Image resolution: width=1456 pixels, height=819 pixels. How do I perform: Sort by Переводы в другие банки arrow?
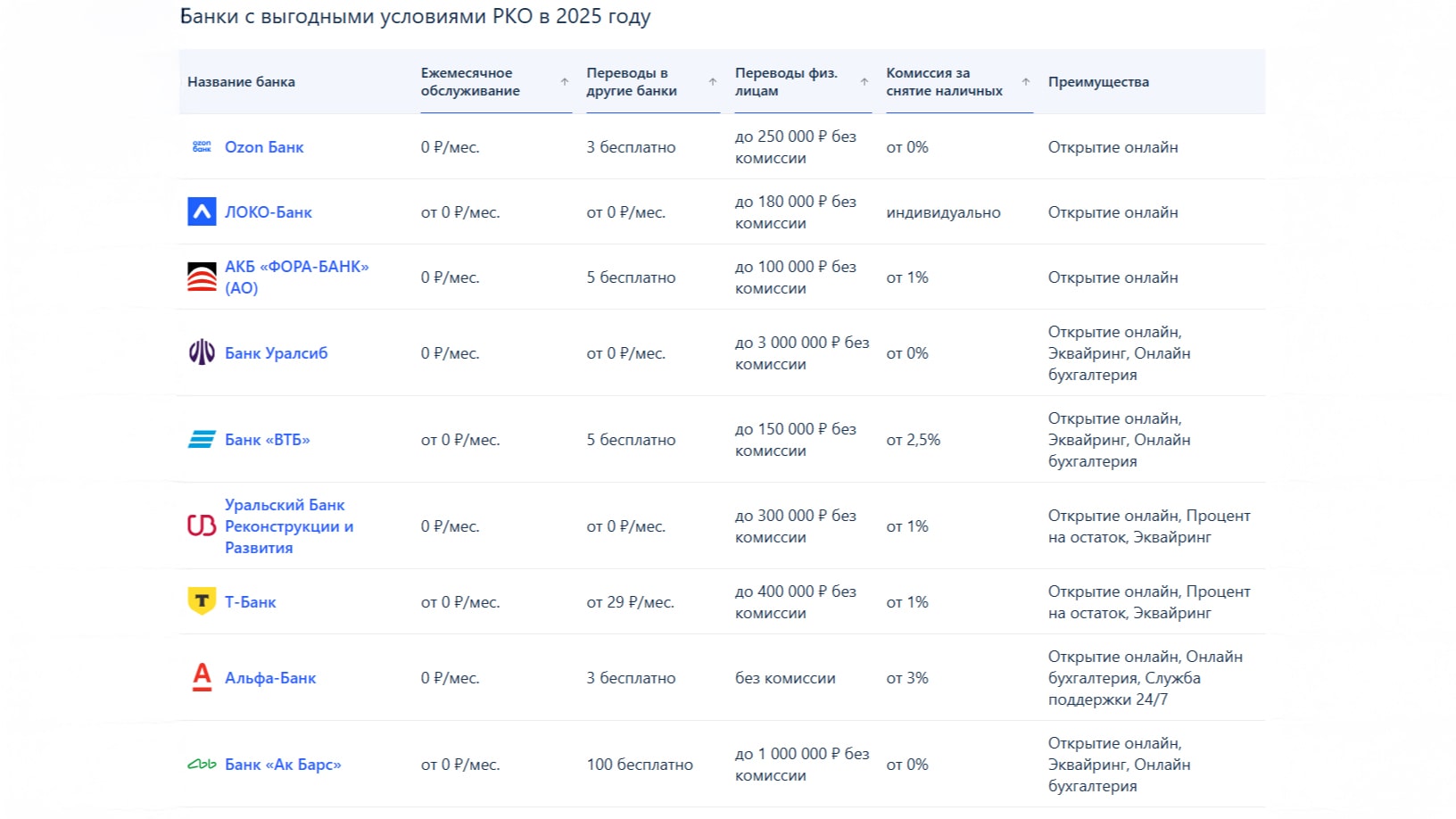(713, 82)
